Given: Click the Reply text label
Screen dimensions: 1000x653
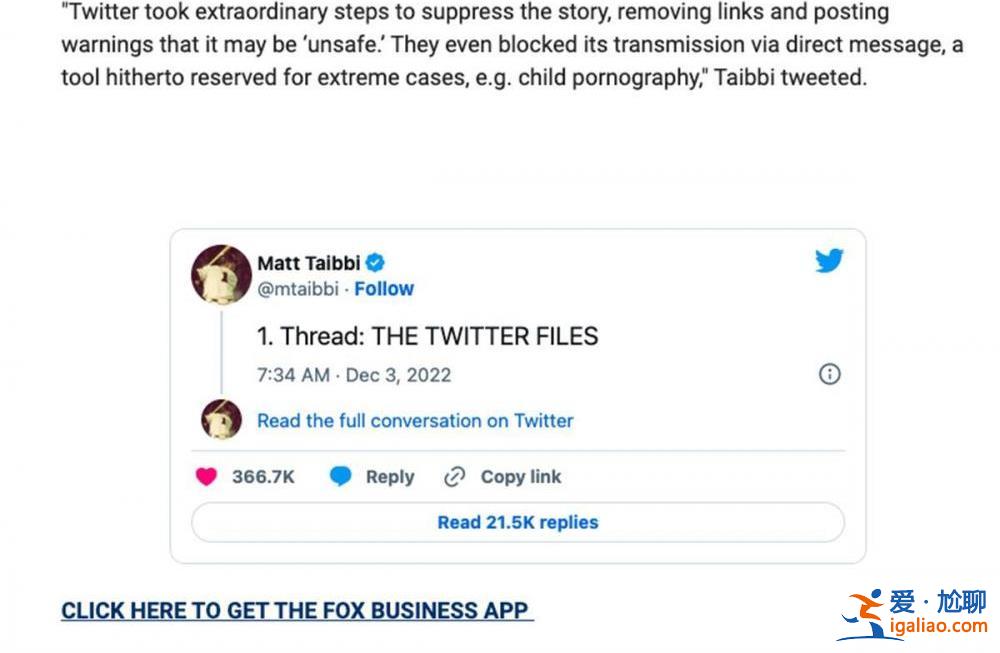Looking at the screenshot, I should click(x=389, y=477).
